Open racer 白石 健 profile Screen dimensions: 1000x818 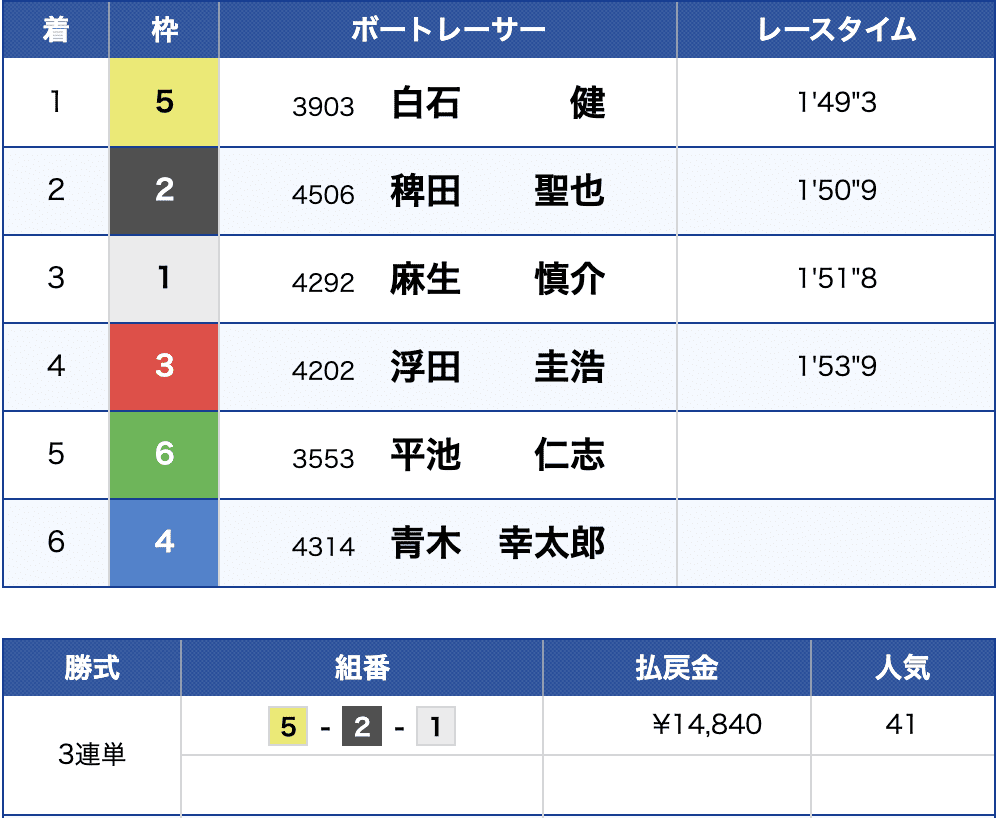tap(498, 103)
